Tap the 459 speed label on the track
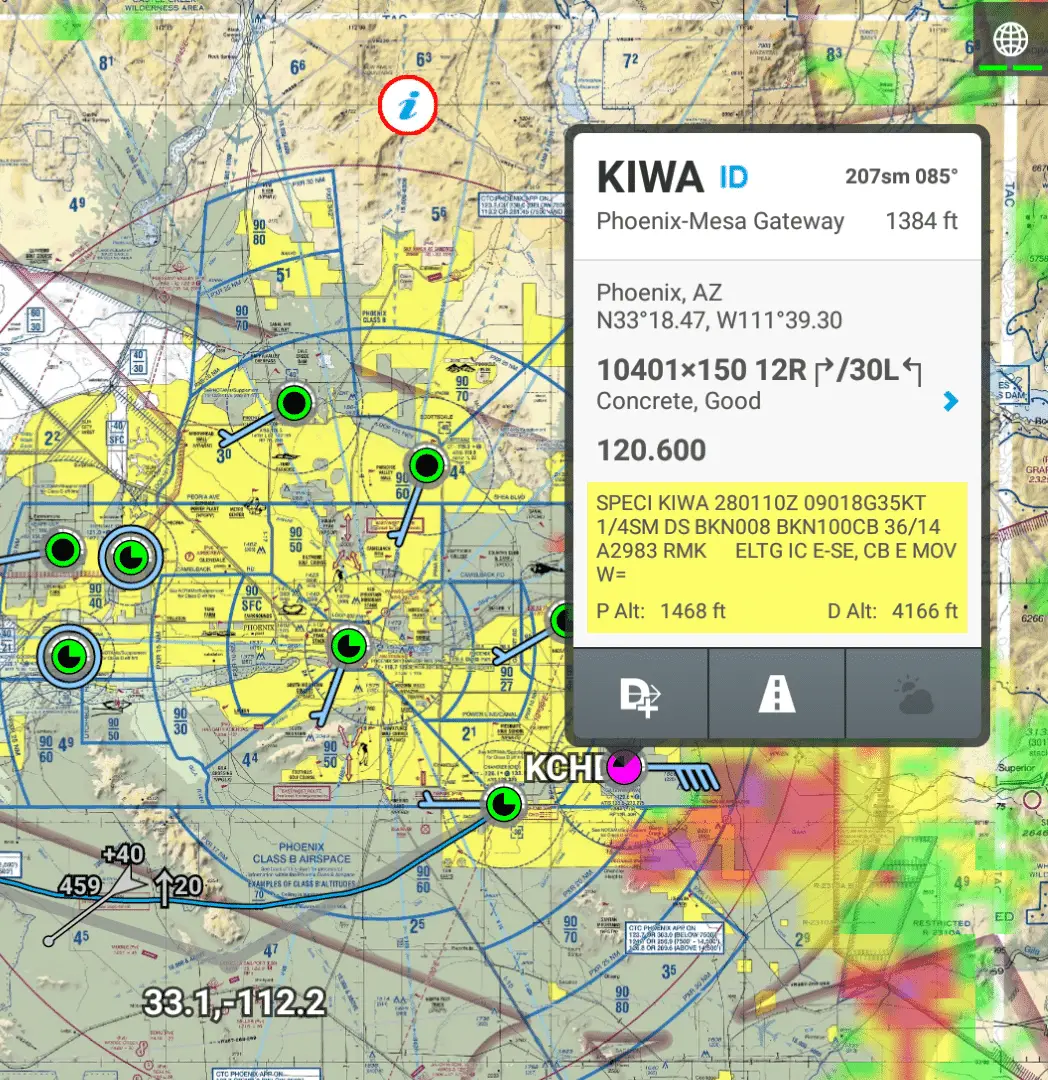The height and width of the screenshot is (1080, 1048). click(79, 885)
